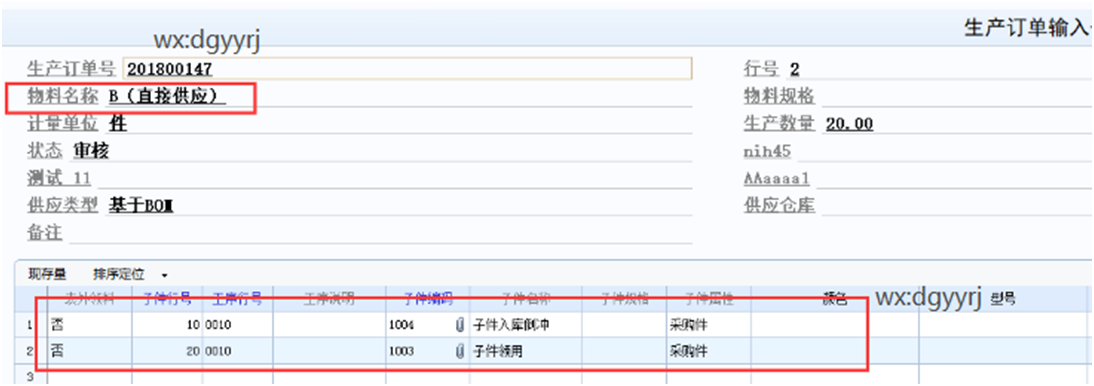This screenshot has width=1094, height=386.
Task: Click the paperclip icon beside code 1003
Action: click(x=459, y=352)
